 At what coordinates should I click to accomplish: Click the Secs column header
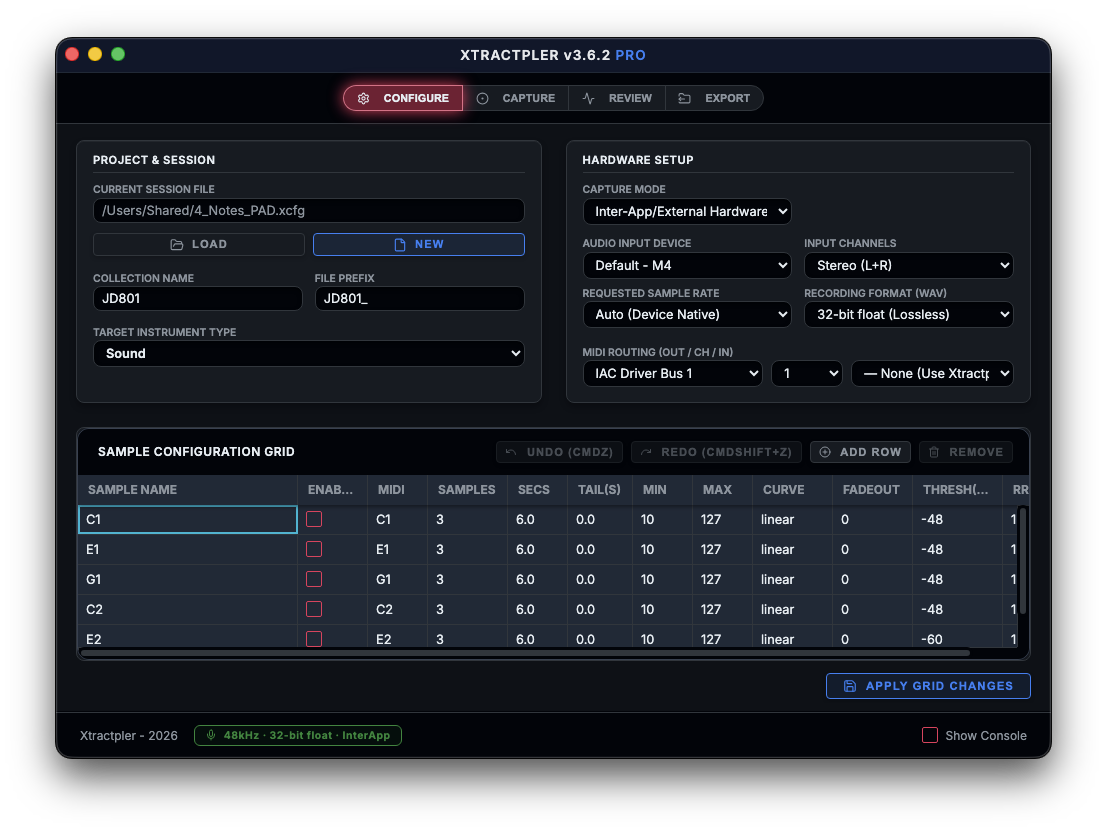(x=537, y=489)
